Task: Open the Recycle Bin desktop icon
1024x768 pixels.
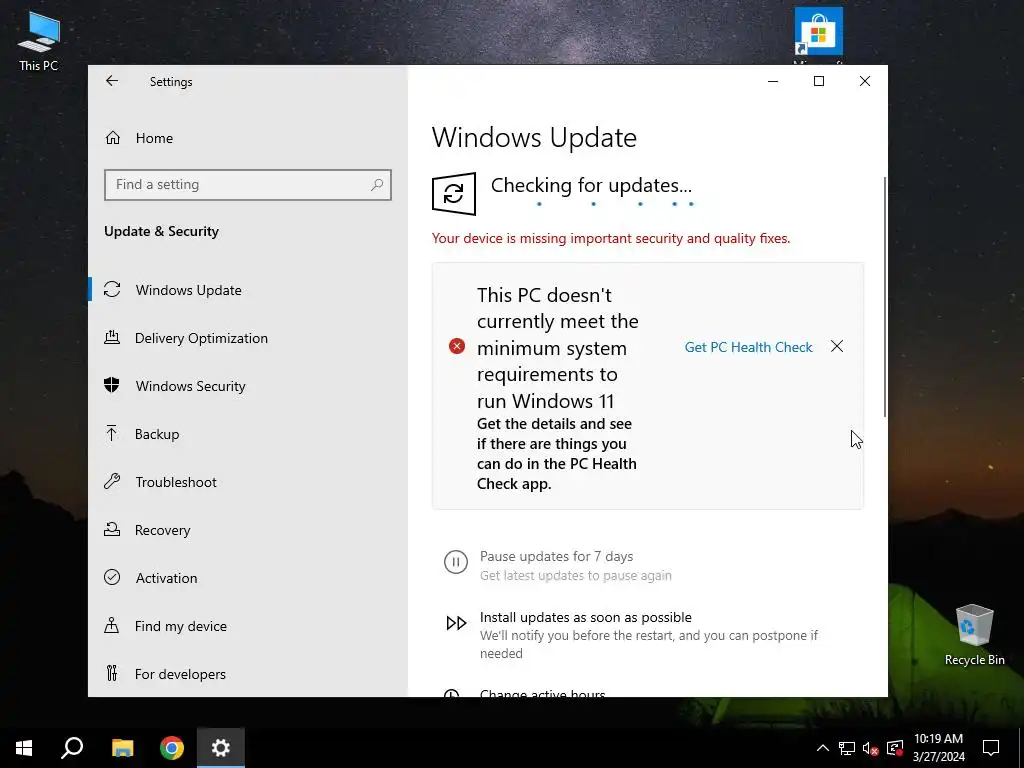Action: pos(974,635)
